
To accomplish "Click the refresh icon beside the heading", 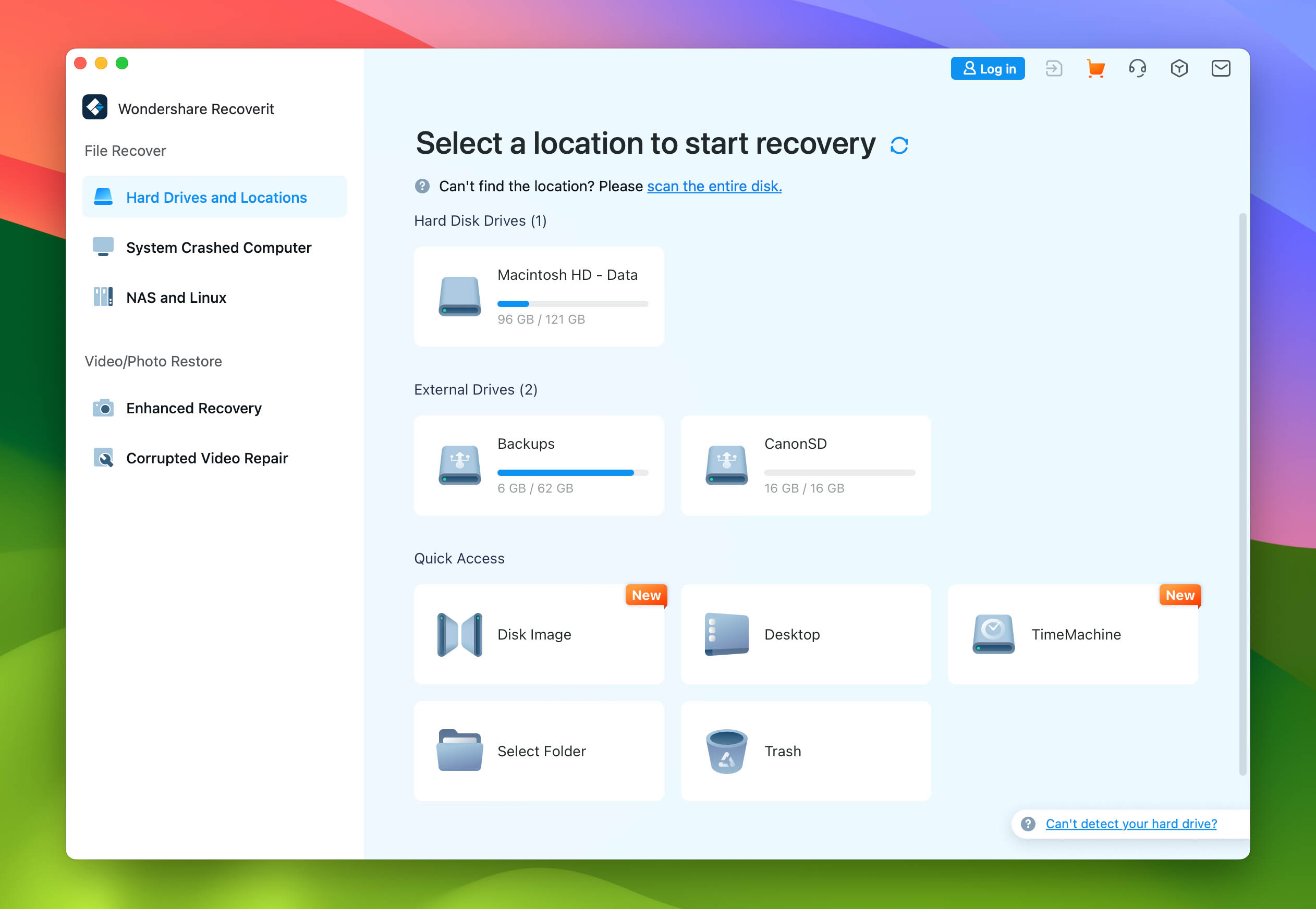I will coord(899,145).
